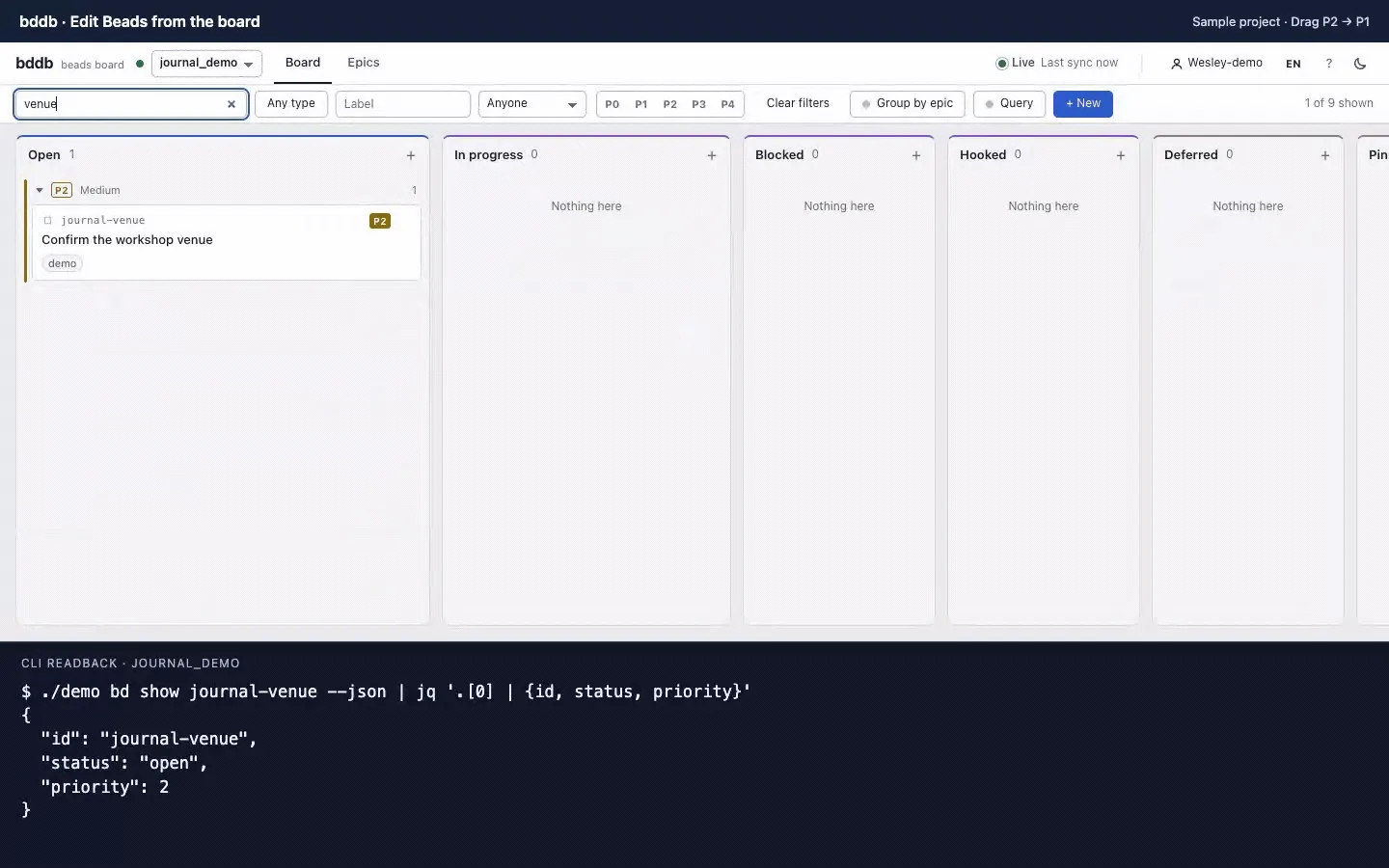Collapse the P2 Medium group
The width and height of the screenshot is (1389, 868).
click(x=40, y=190)
